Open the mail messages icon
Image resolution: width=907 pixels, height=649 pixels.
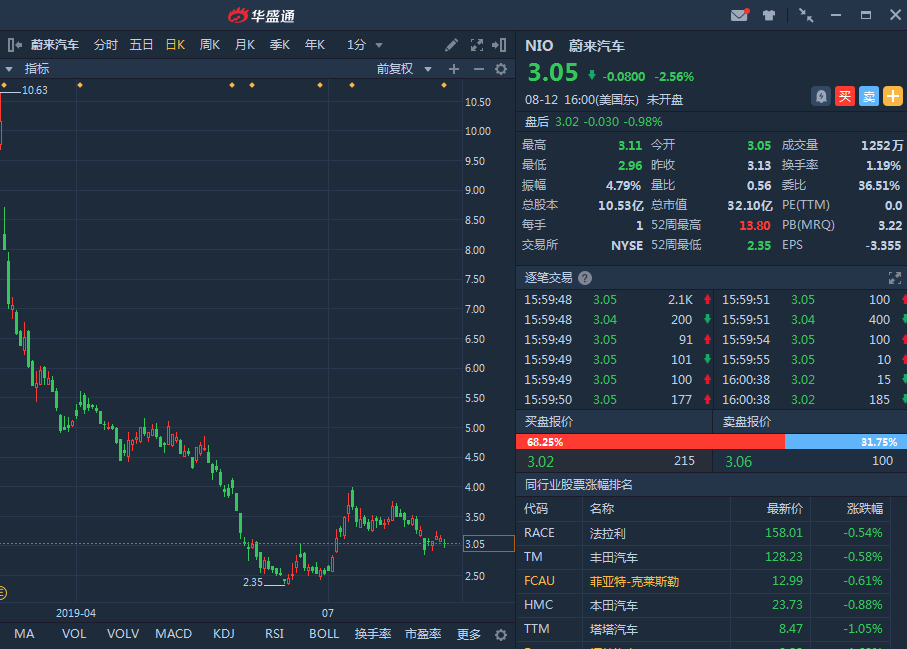coord(739,15)
